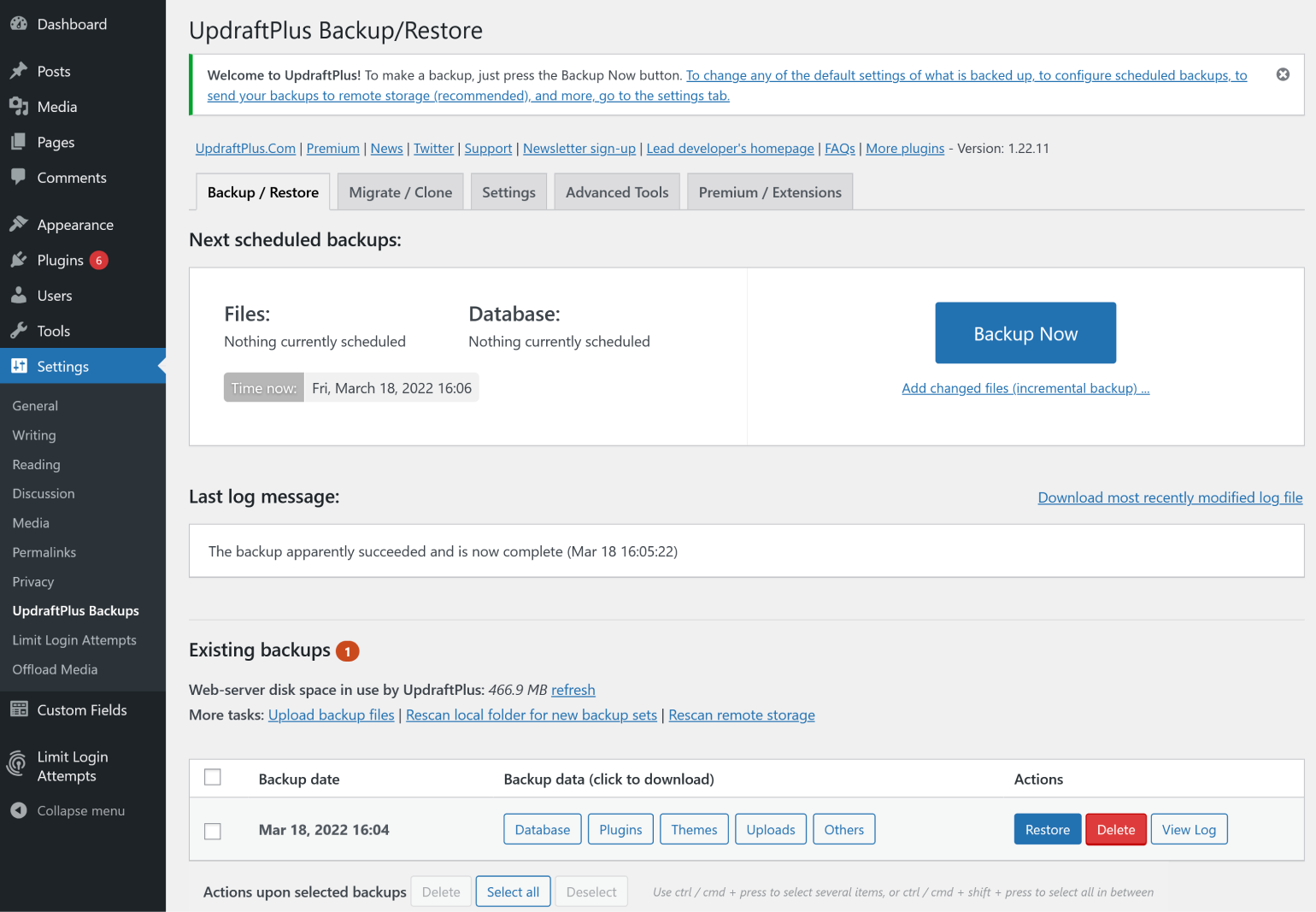
Task: Click the blue Restore button
Action: [x=1048, y=829]
